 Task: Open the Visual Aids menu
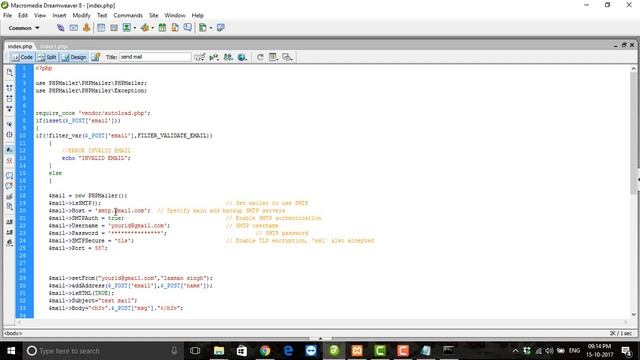[287, 57]
